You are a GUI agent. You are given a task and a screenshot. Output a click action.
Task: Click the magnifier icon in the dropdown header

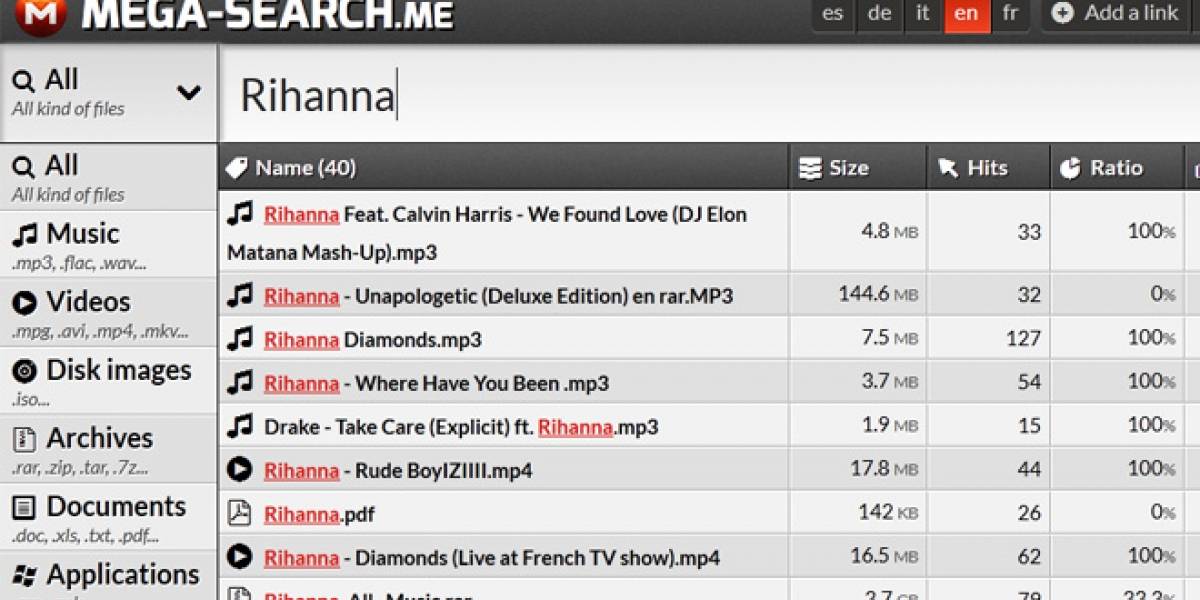tap(23, 81)
